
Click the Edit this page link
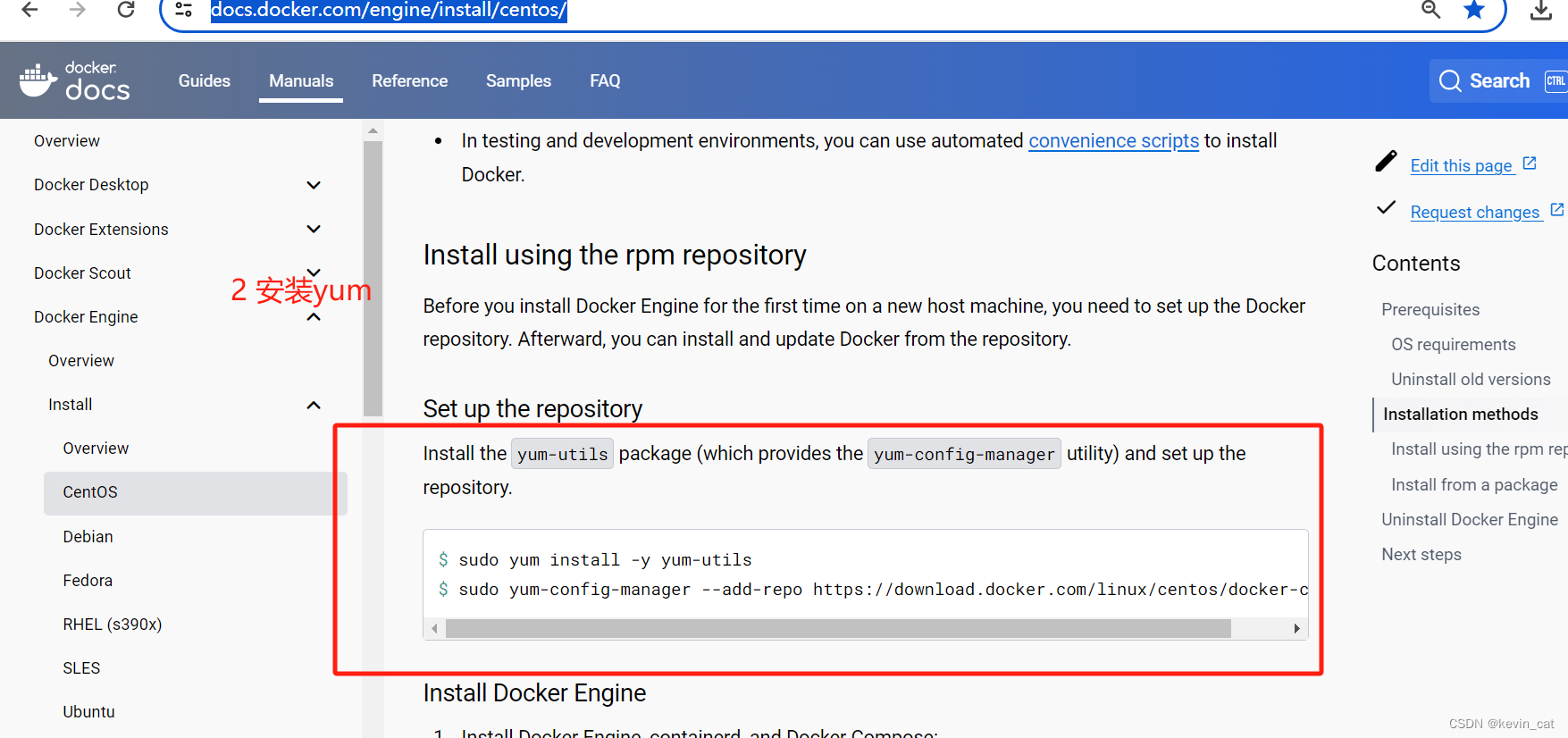(1461, 165)
